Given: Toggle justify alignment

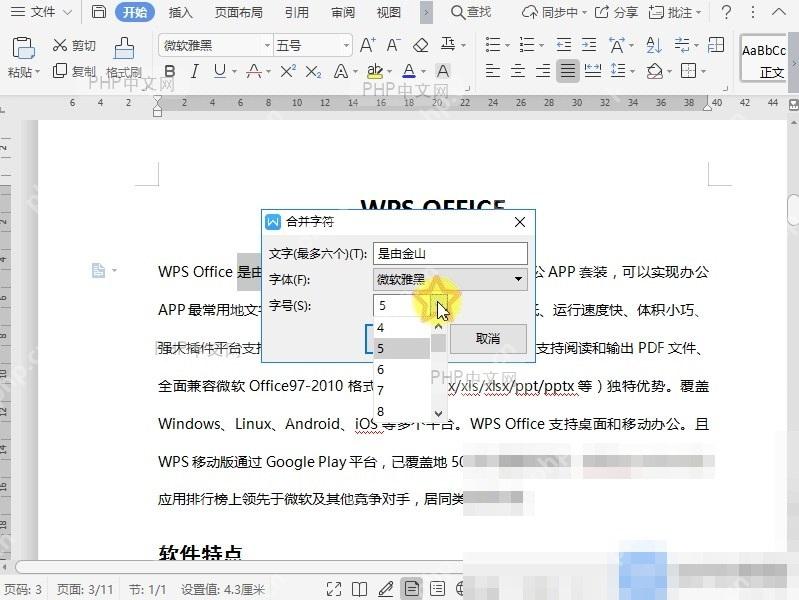Looking at the screenshot, I should tap(568, 71).
